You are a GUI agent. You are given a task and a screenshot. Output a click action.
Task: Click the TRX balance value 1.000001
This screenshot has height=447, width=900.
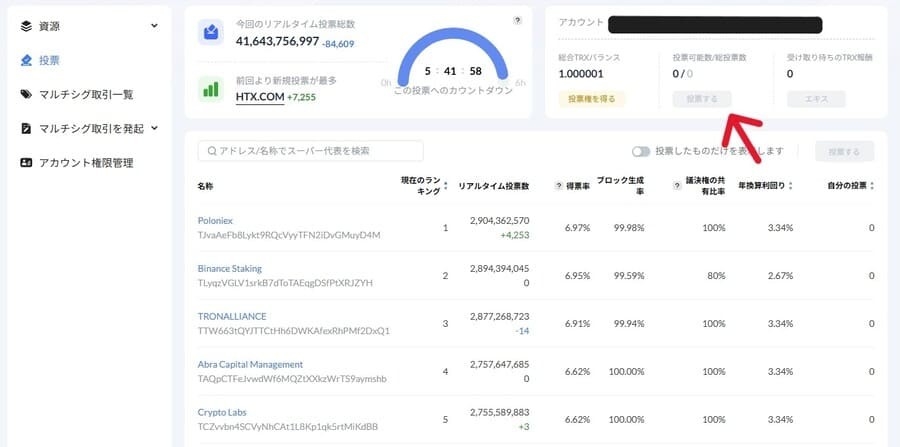click(x=581, y=74)
